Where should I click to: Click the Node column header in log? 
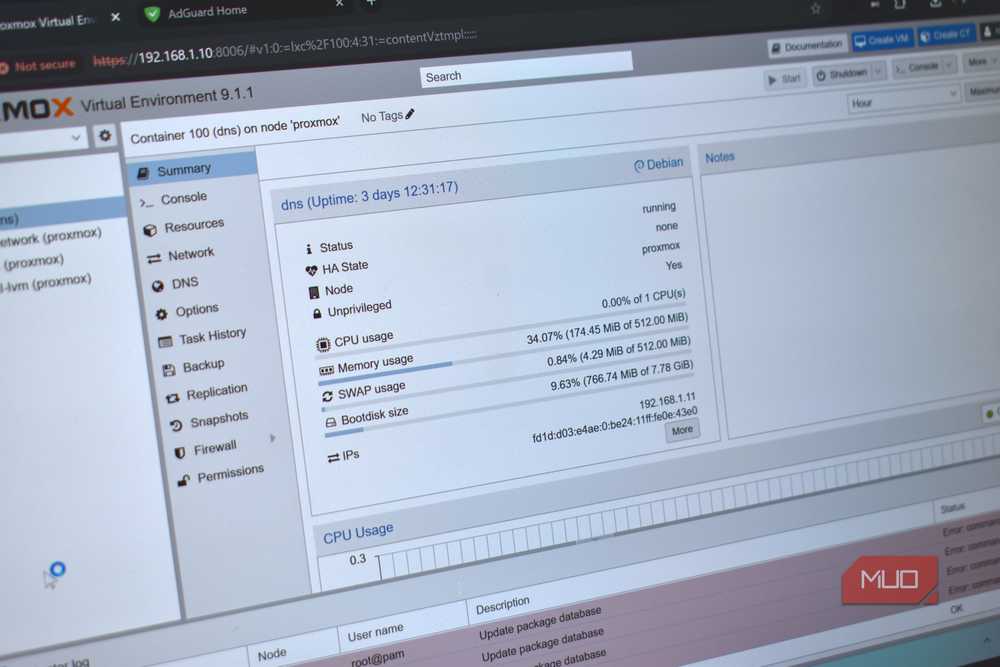coord(272,654)
